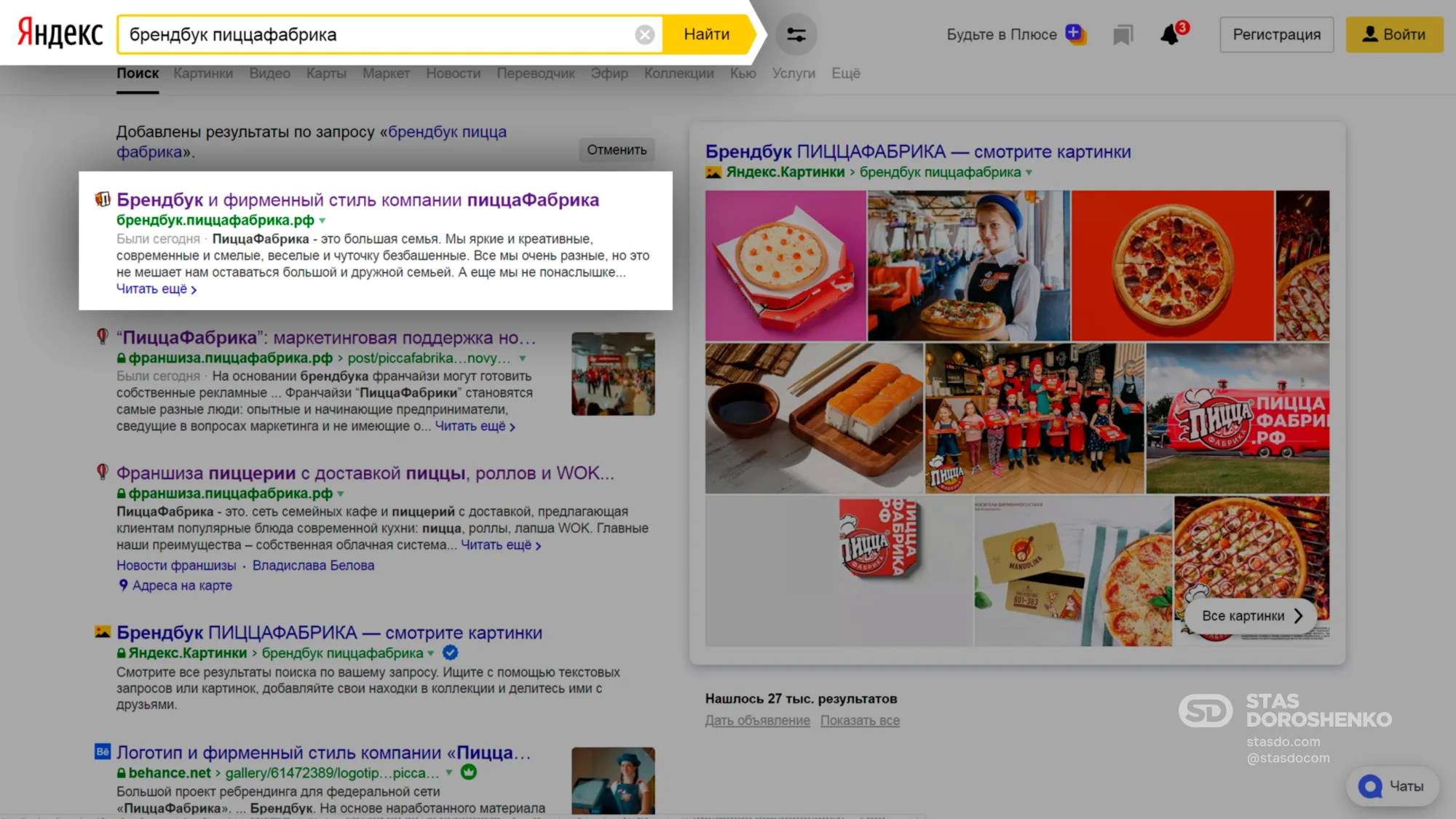This screenshot has width=1456, height=819.
Task: Expand dropdown arrow after брендбук.пиццафабрика.рф
Action: 323,221
